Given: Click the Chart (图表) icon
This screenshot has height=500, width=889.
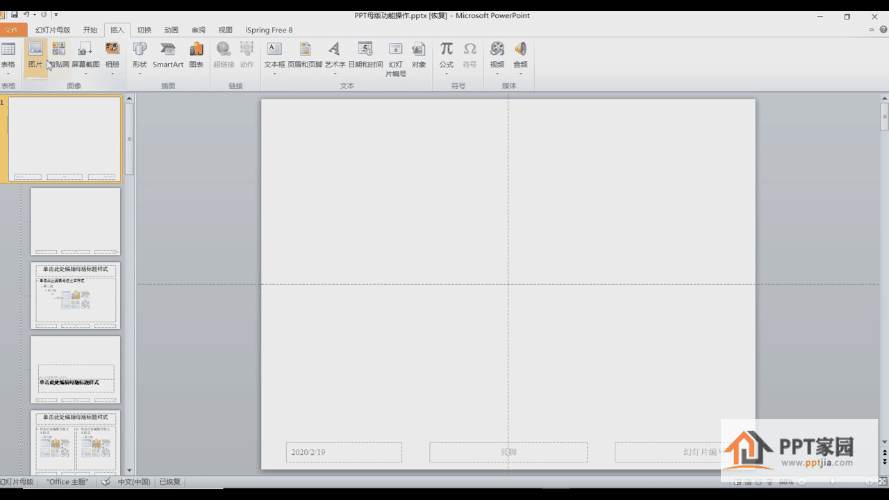Looking at the screenshot, I should 196,56.
